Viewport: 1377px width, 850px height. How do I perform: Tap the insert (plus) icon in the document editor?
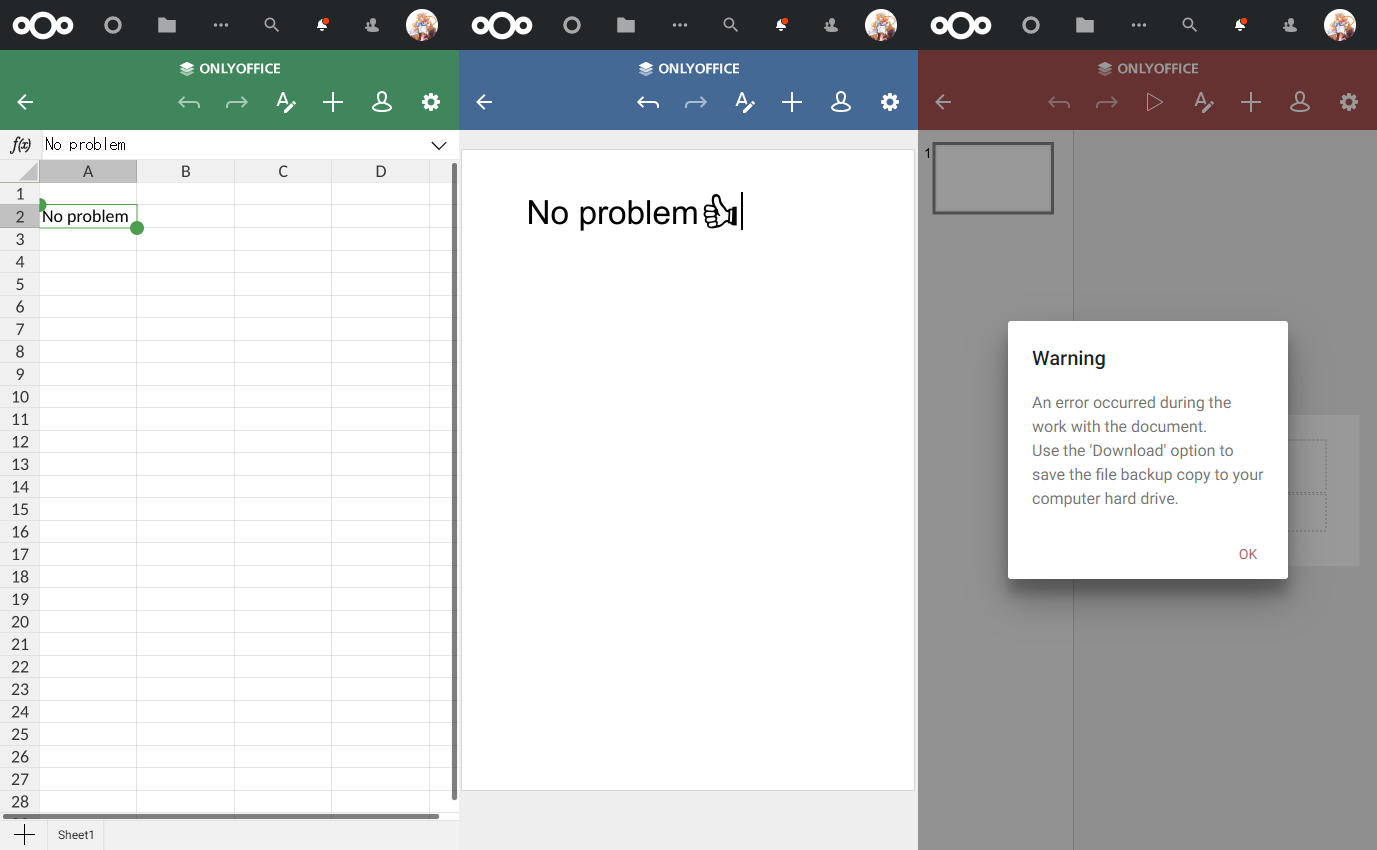(792, 102)
